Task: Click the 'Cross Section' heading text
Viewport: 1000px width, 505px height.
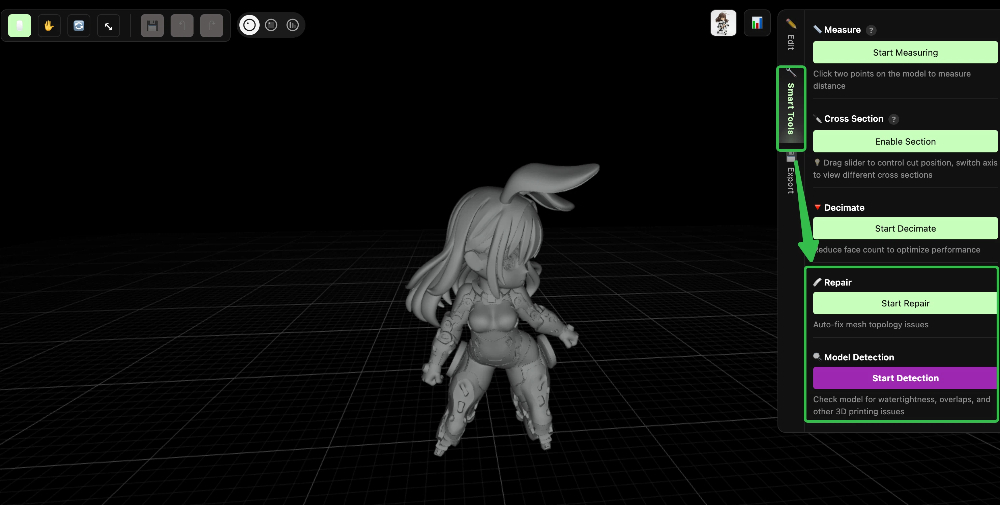Action: [853, 119]
